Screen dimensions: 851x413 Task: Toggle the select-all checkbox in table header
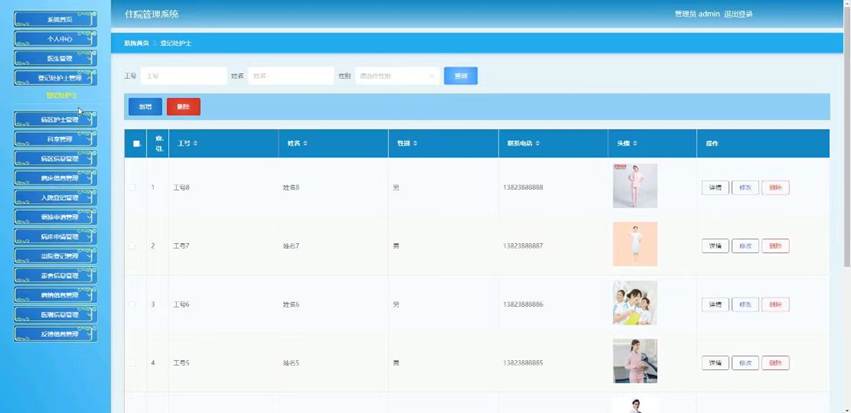(x=136, y=144)
